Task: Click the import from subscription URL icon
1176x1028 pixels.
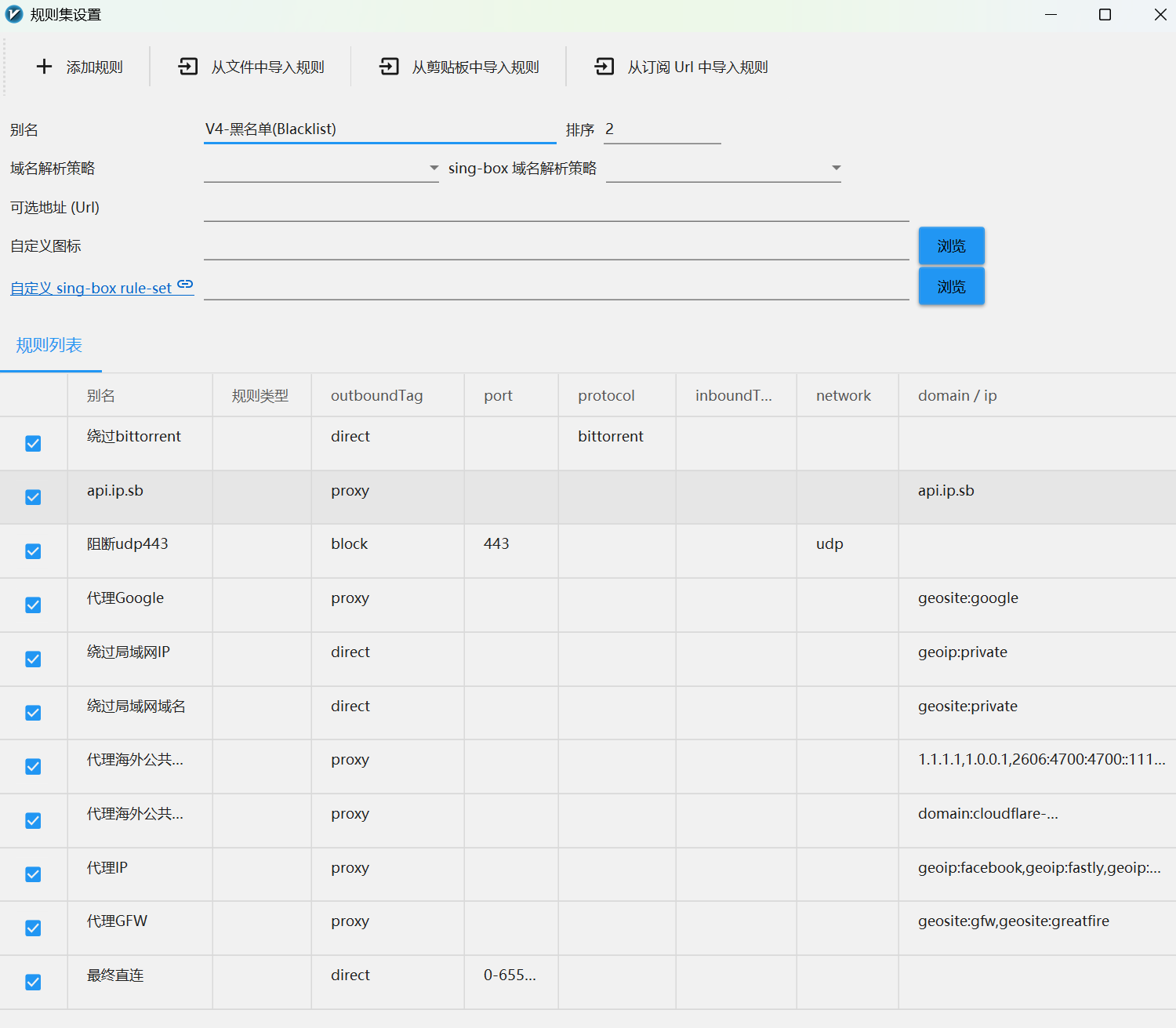Action: (604, 66)
